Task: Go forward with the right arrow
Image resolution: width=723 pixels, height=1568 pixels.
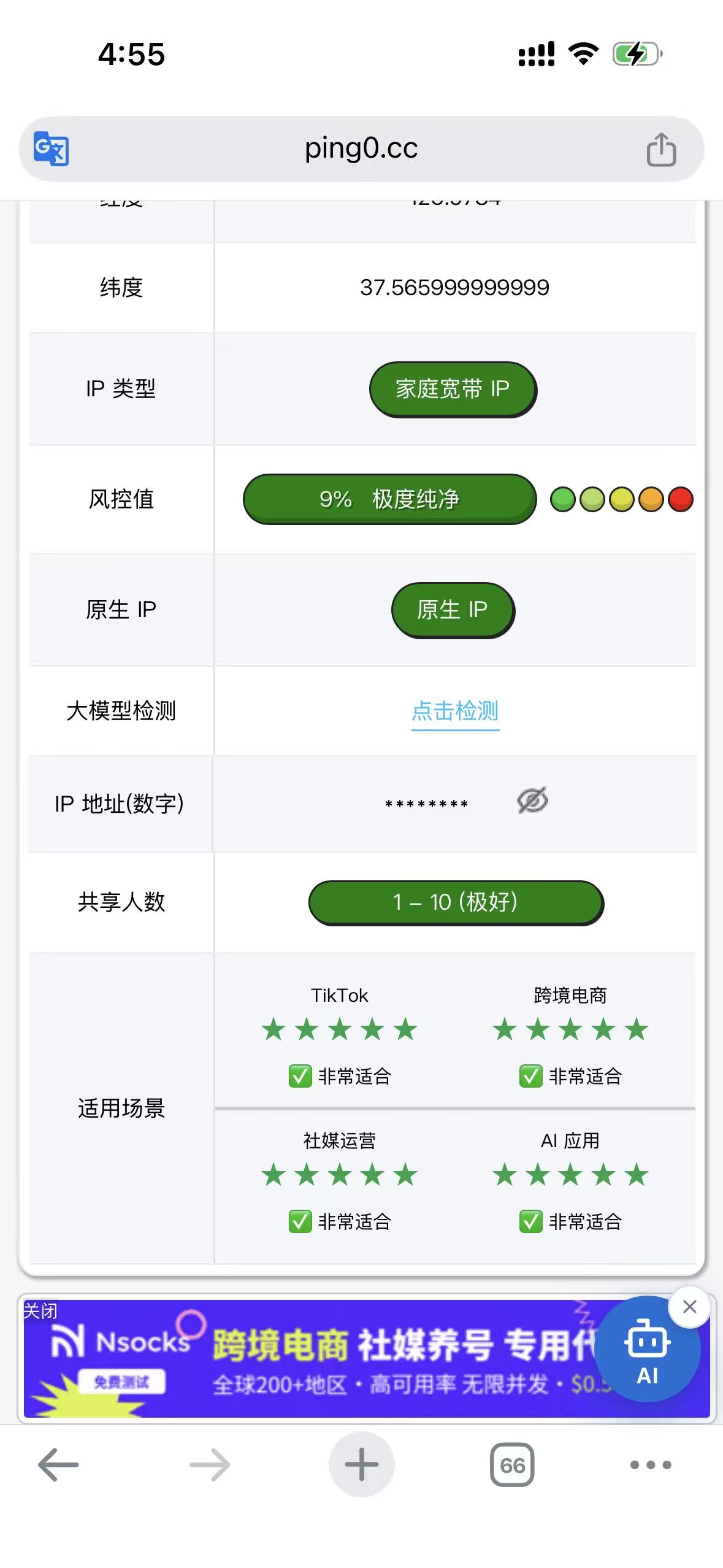Action: click(x=210, y=1465)
